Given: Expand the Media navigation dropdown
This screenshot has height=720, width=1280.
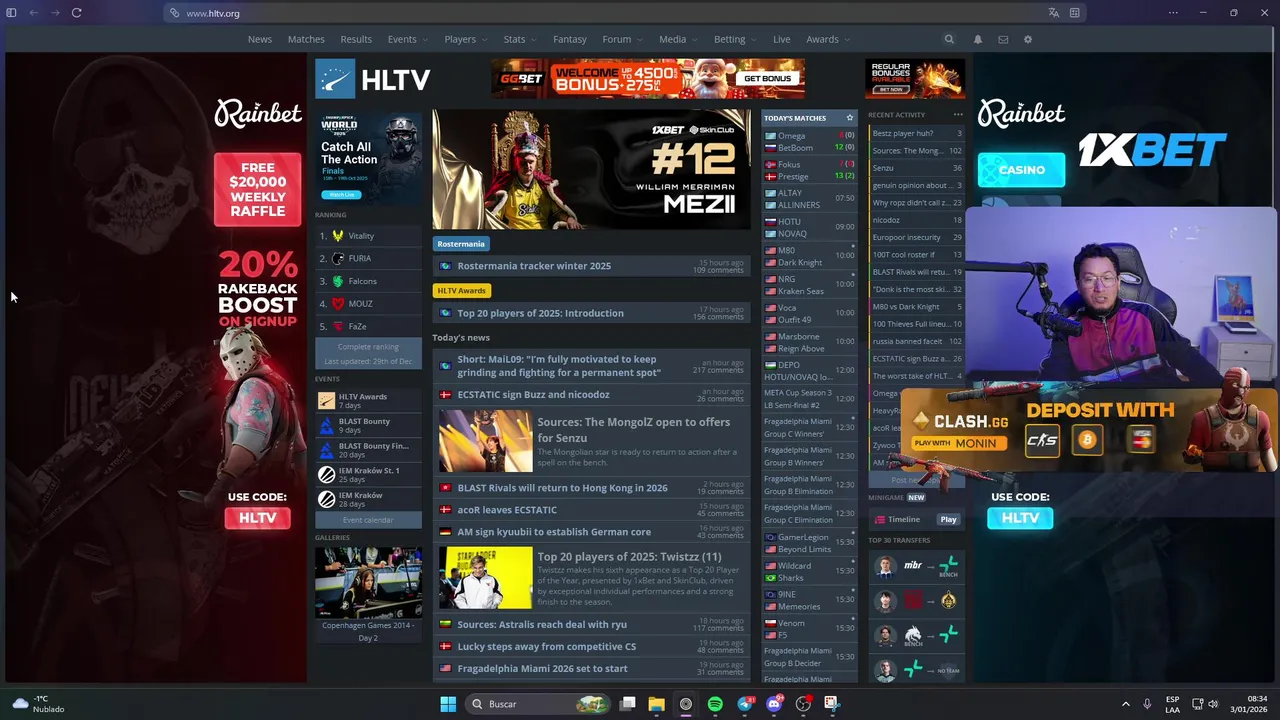Looking at the screenshot, I should click(678, 39).
